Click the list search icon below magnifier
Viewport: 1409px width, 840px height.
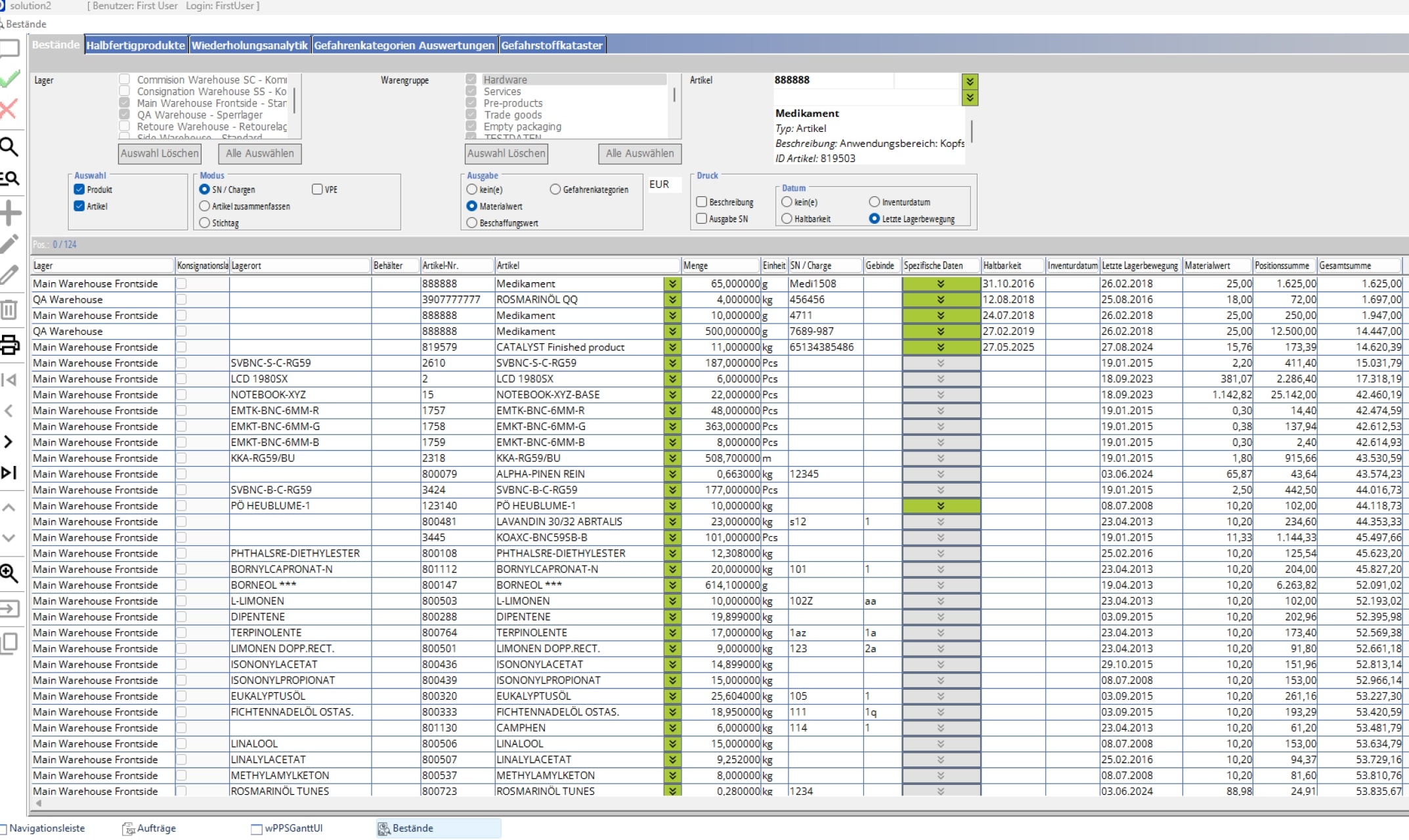click(x=10, y=178)
